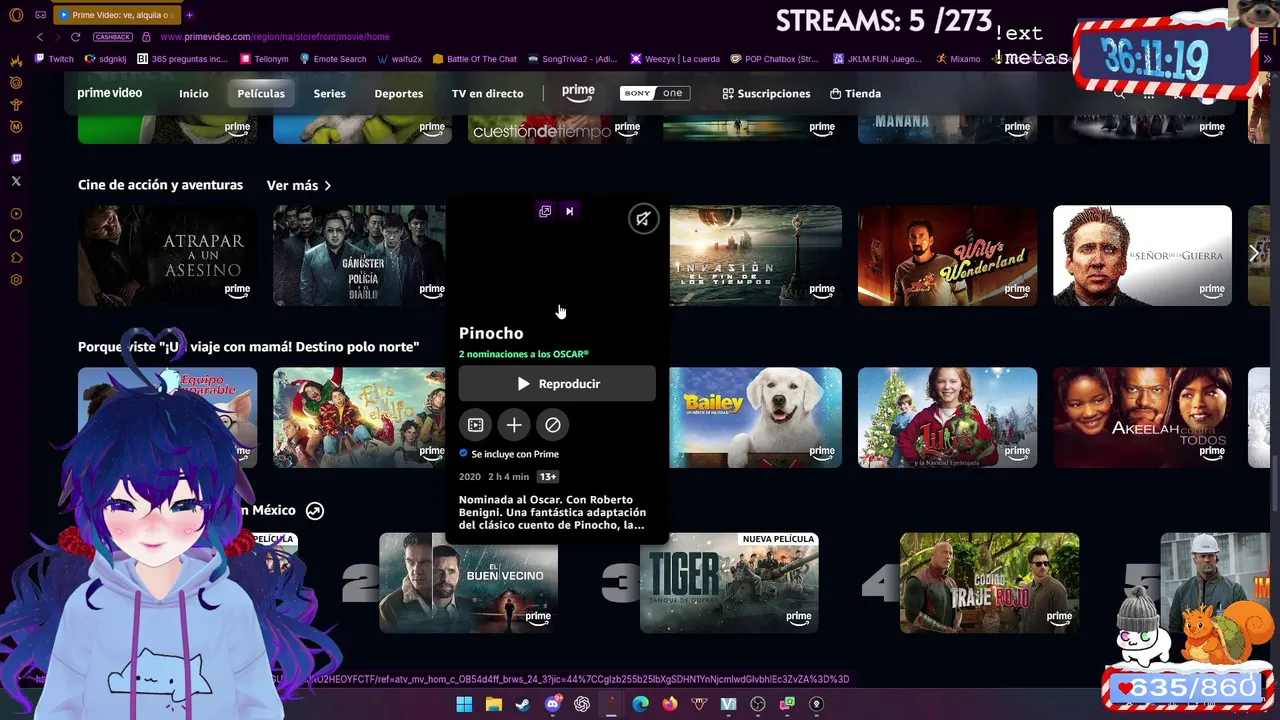Open Discord from the taskbar
Image resolution: width=1280 pixels, height=720 pixels.
coord(552,704)
